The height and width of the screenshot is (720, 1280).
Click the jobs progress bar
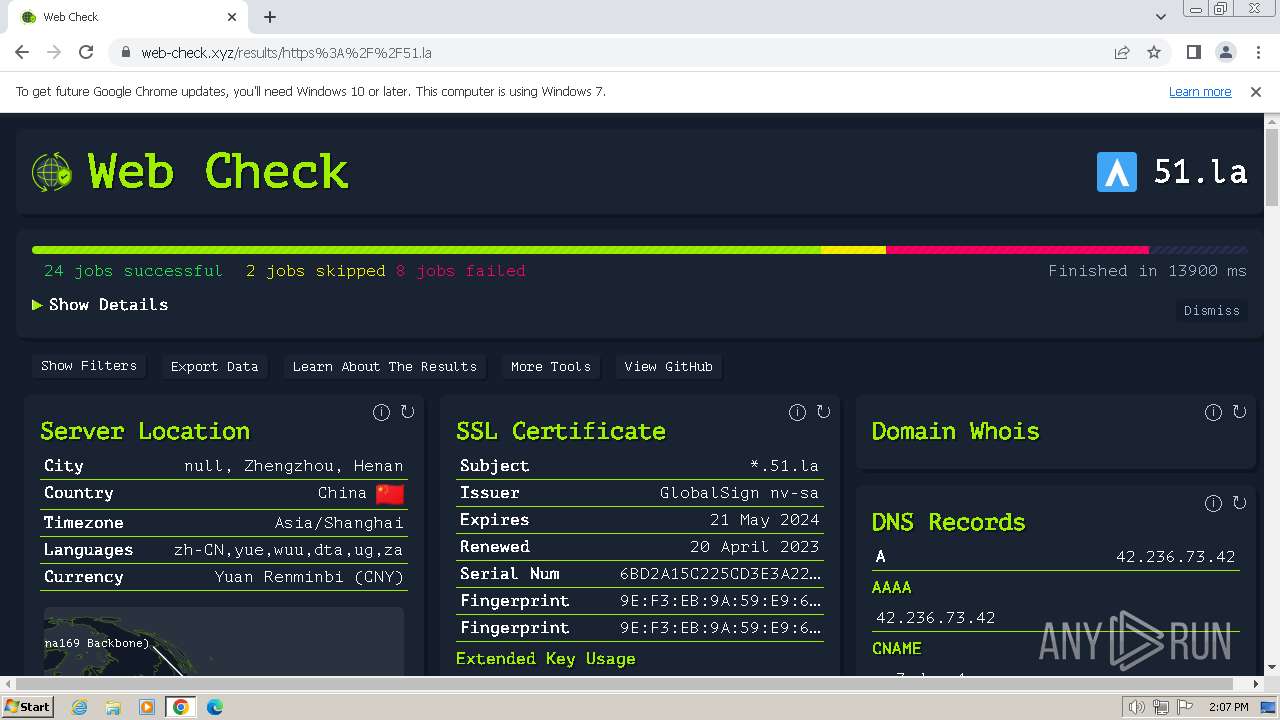(639, 250)
